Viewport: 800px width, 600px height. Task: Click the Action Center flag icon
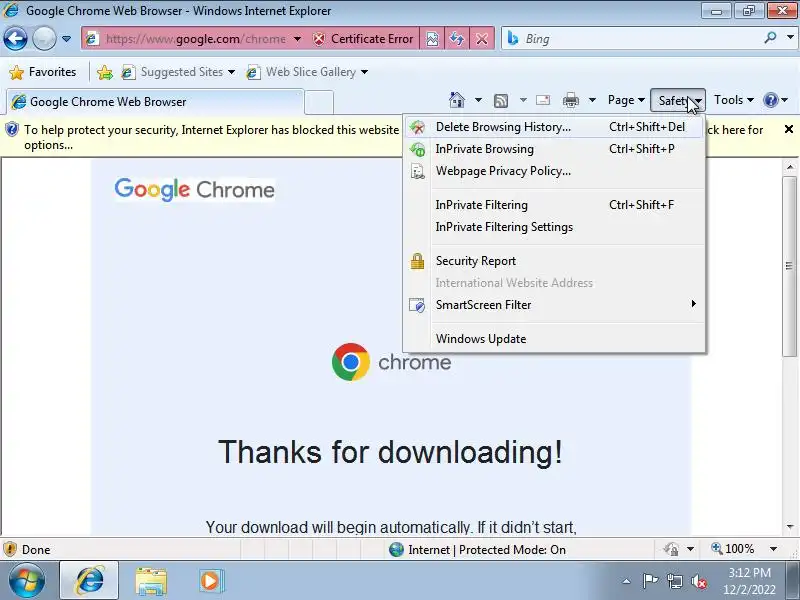click(650, 581)
